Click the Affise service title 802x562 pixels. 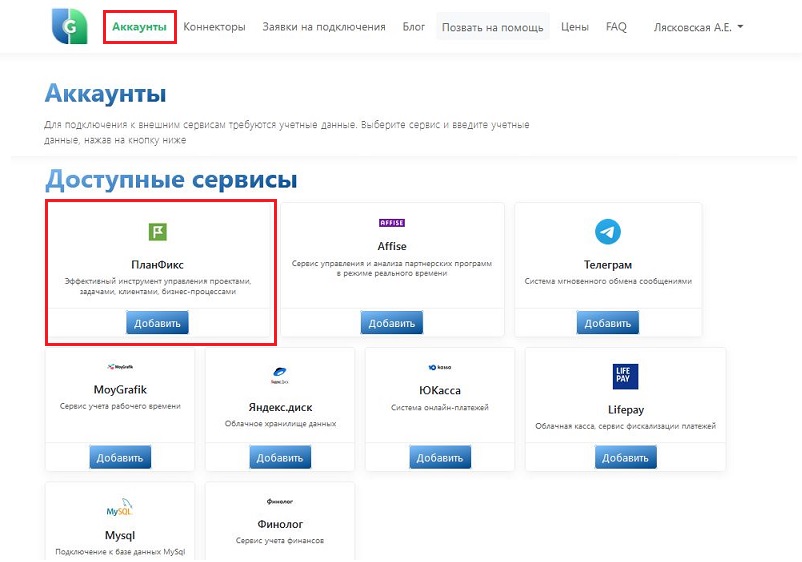coord(392,246)
